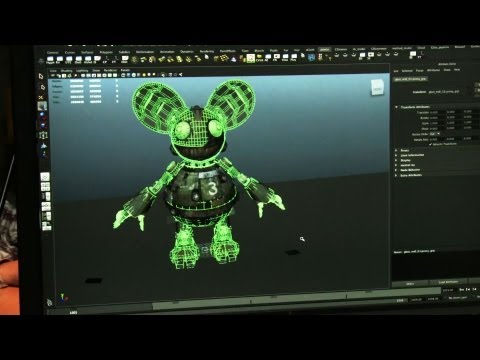
Task: Select the Soft Modification tool
Action: (43, 146)
